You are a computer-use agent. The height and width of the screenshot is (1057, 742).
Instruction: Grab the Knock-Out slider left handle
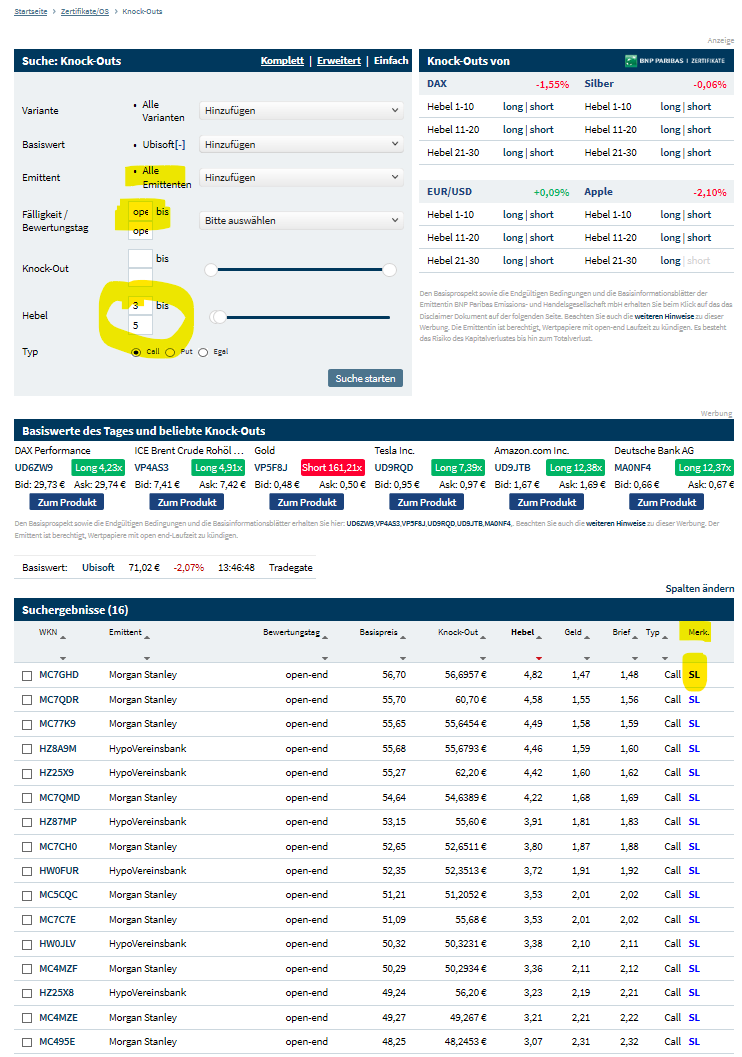(x=211, y=270)
